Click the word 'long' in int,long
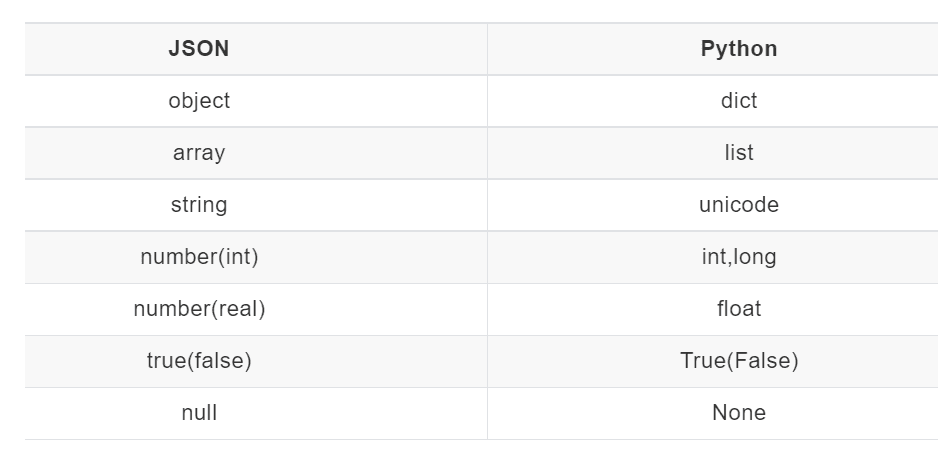Image resolution: width=938 pixels, height=454 pixels. click(x=755, y=257)
